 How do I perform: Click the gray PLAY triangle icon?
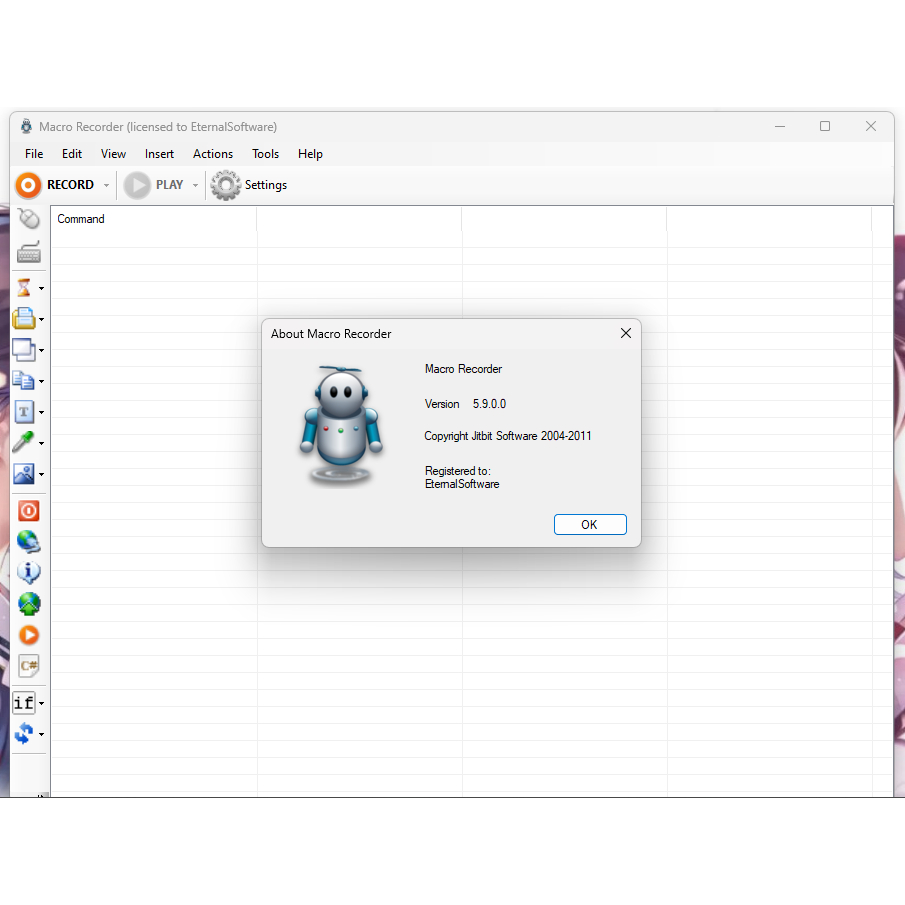coord(137,185)
